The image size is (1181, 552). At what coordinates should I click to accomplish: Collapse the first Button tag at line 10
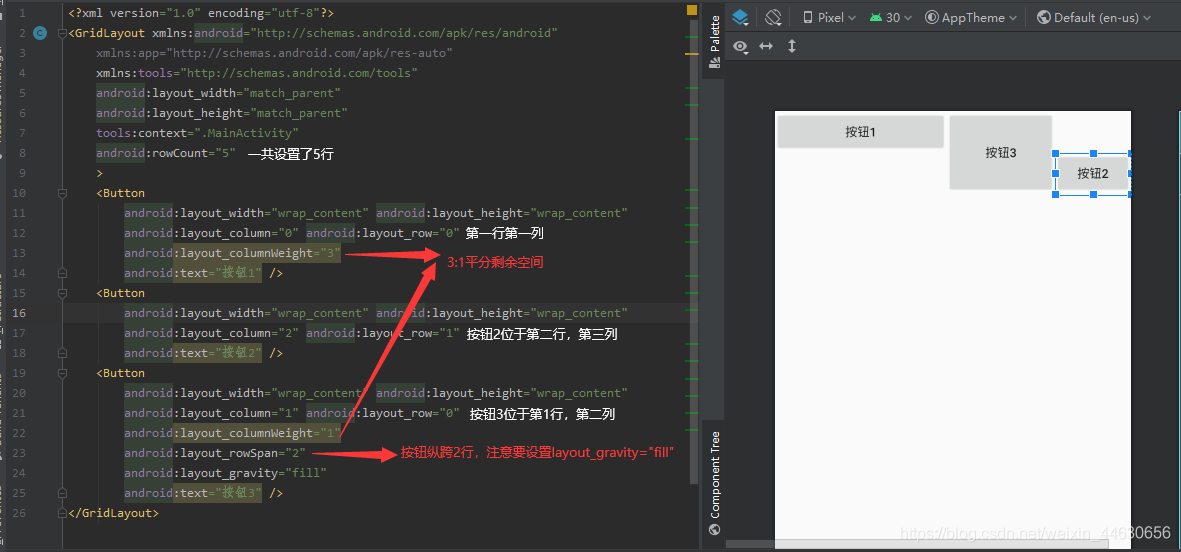(63, 193)
